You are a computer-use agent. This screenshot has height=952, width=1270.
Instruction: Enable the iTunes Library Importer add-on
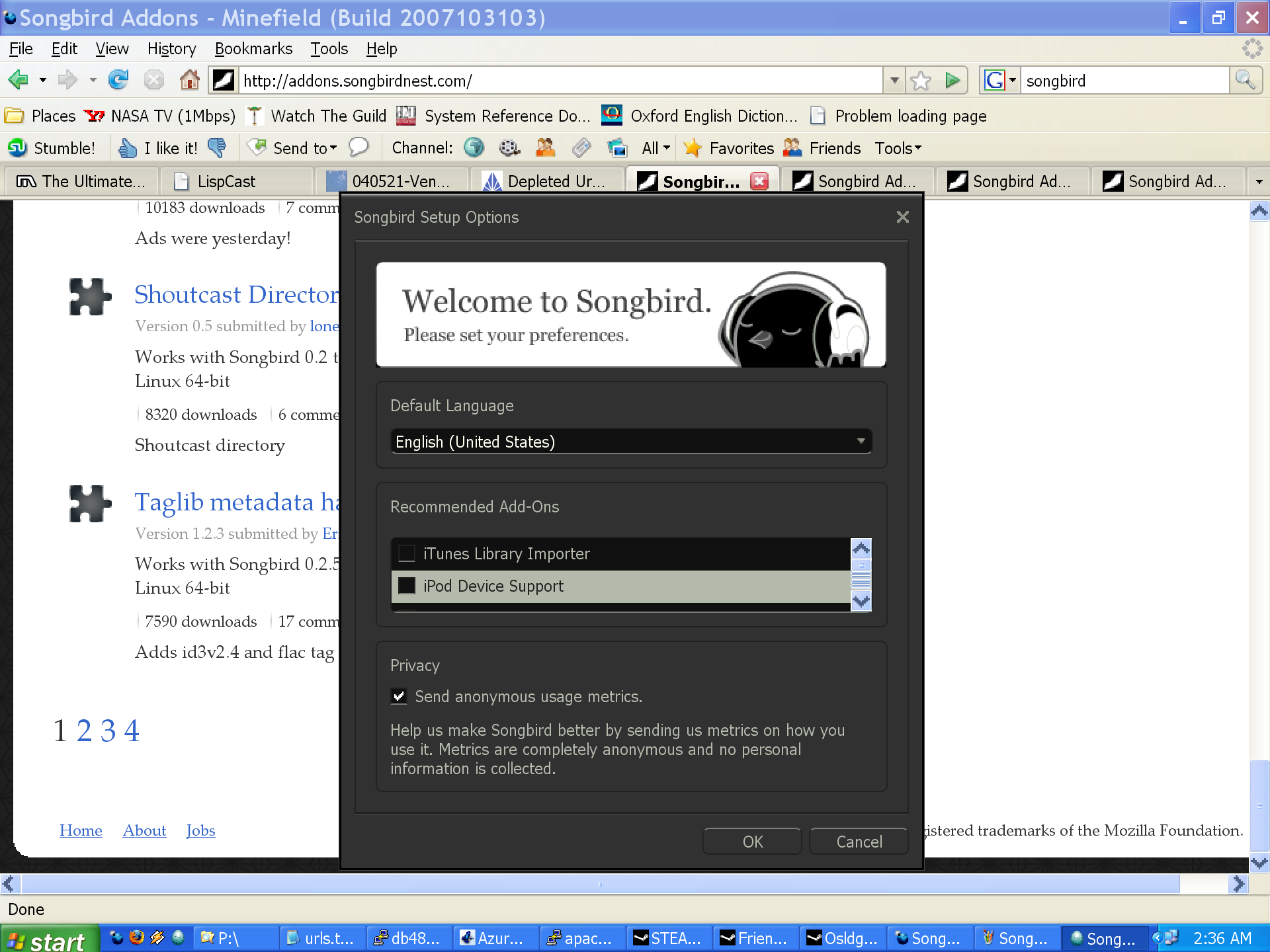coord(407,553)
